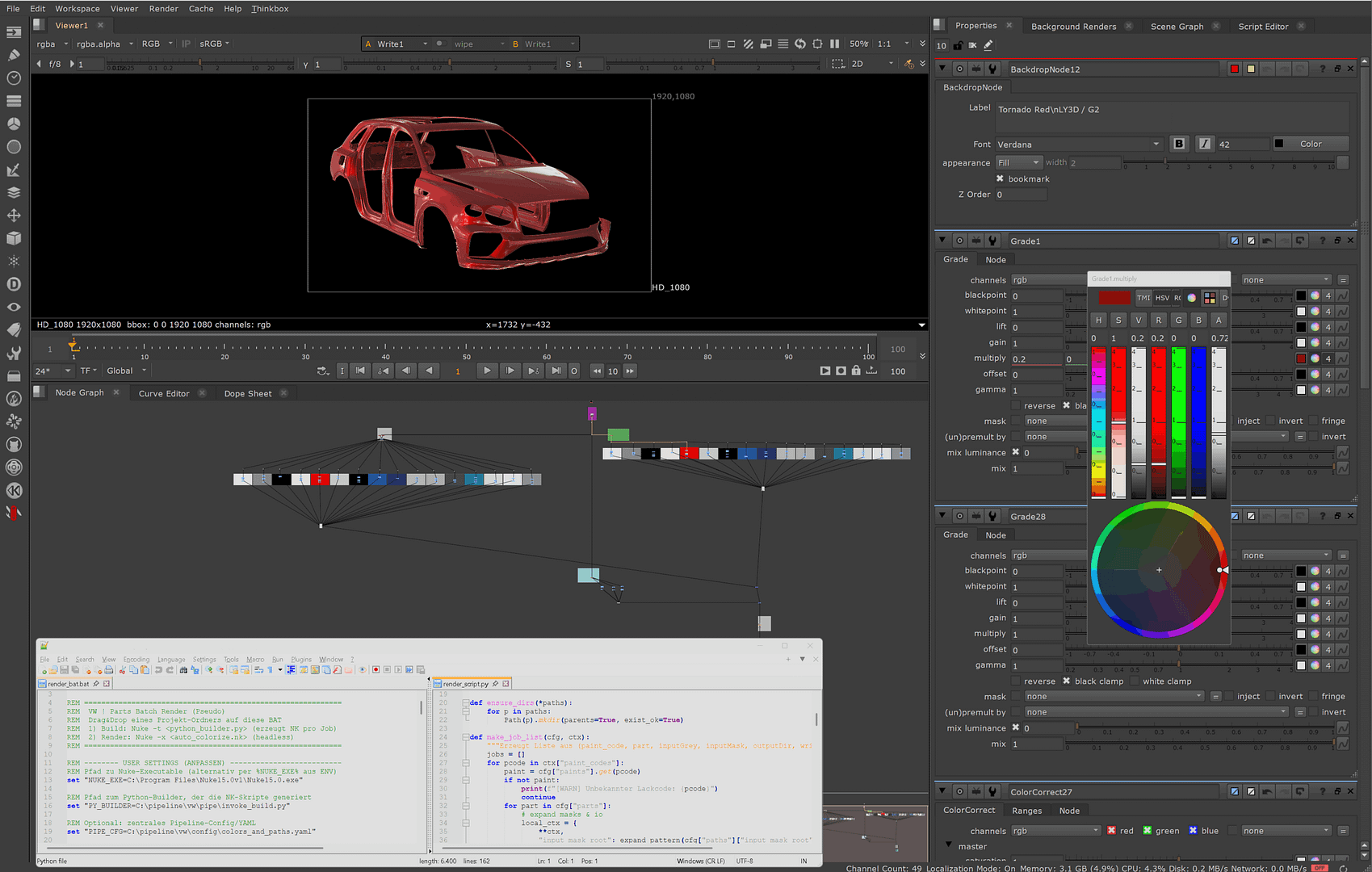Switch to the Curve Editor tab
This screenshot has height=872, width=1372.
164,393
